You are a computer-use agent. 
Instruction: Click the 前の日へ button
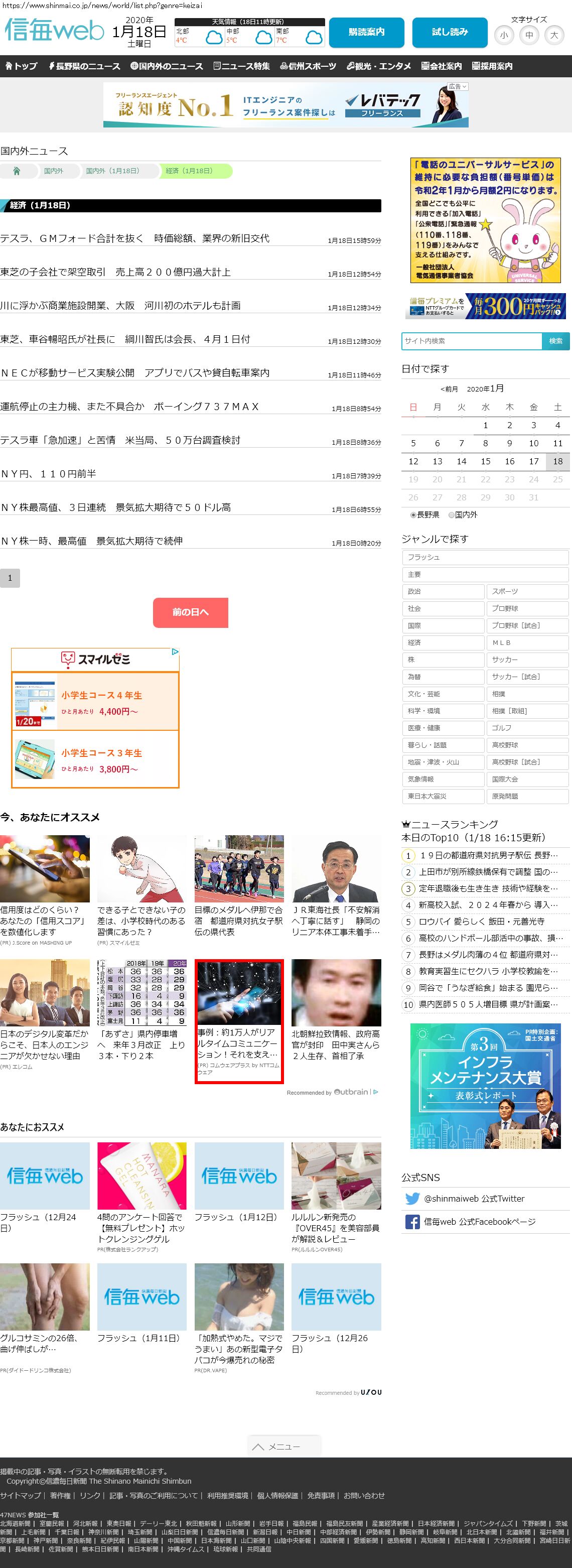pyautogui.click(x=190, y=612)
